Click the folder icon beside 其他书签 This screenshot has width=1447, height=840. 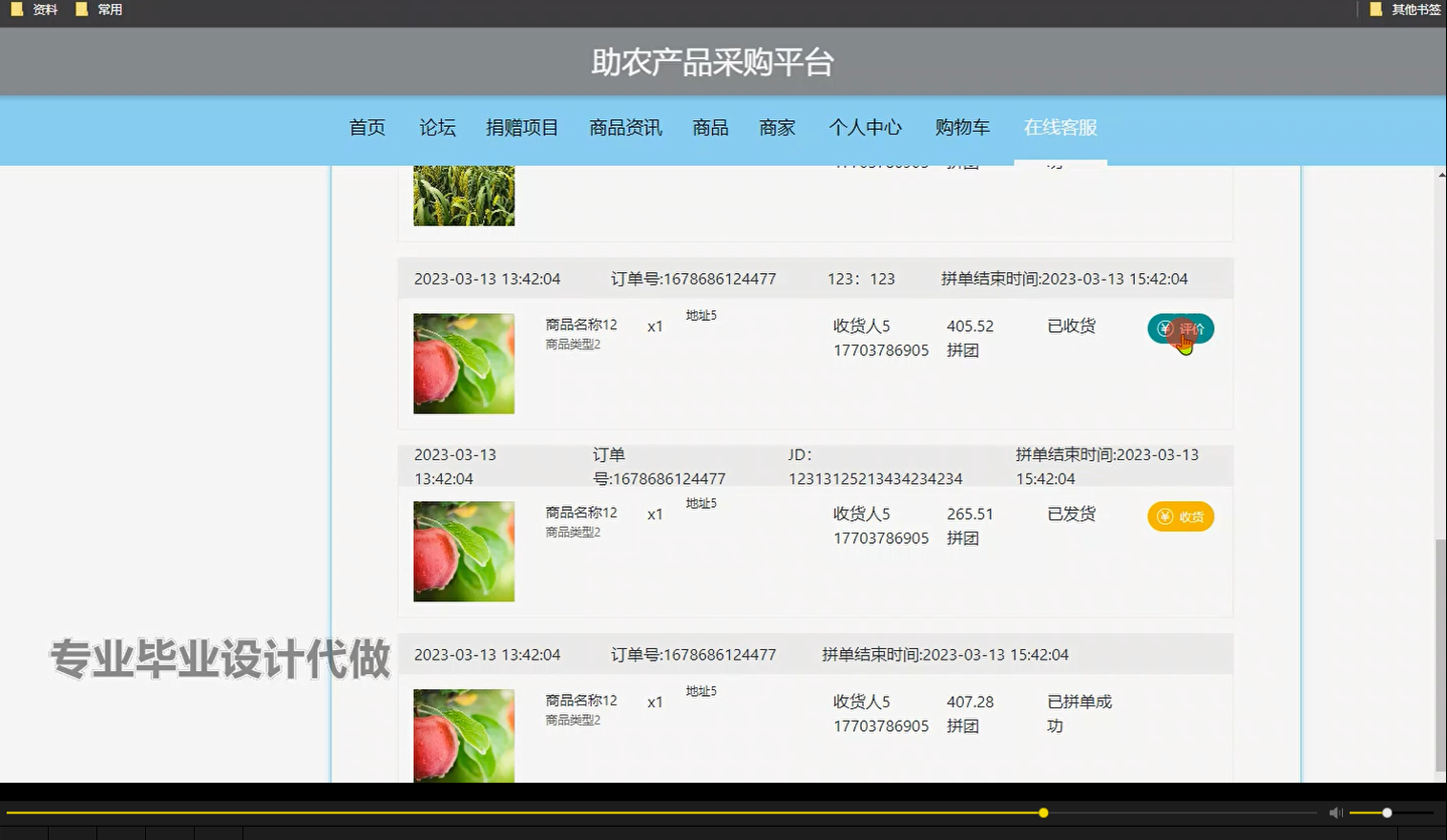click(x=1374, y=9)
